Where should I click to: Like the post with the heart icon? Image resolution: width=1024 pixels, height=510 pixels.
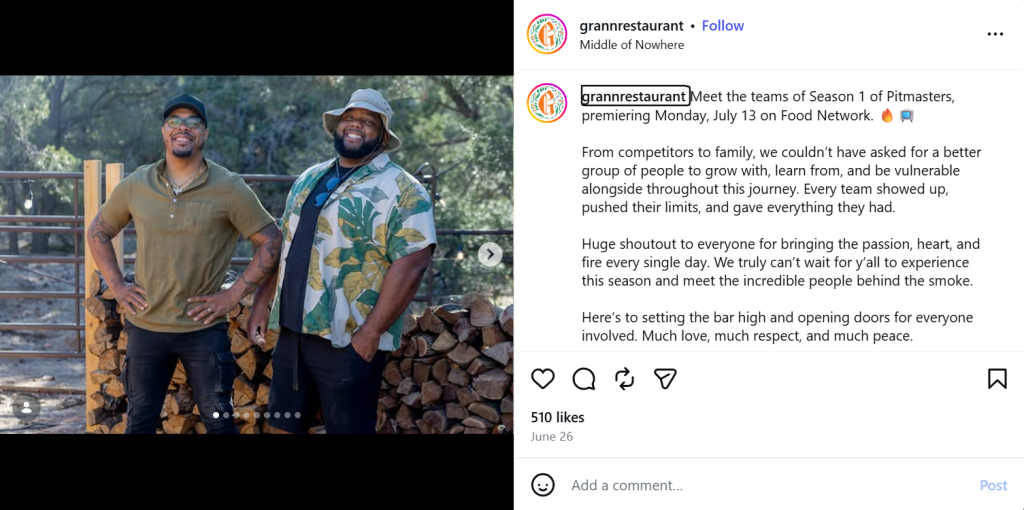543,379
